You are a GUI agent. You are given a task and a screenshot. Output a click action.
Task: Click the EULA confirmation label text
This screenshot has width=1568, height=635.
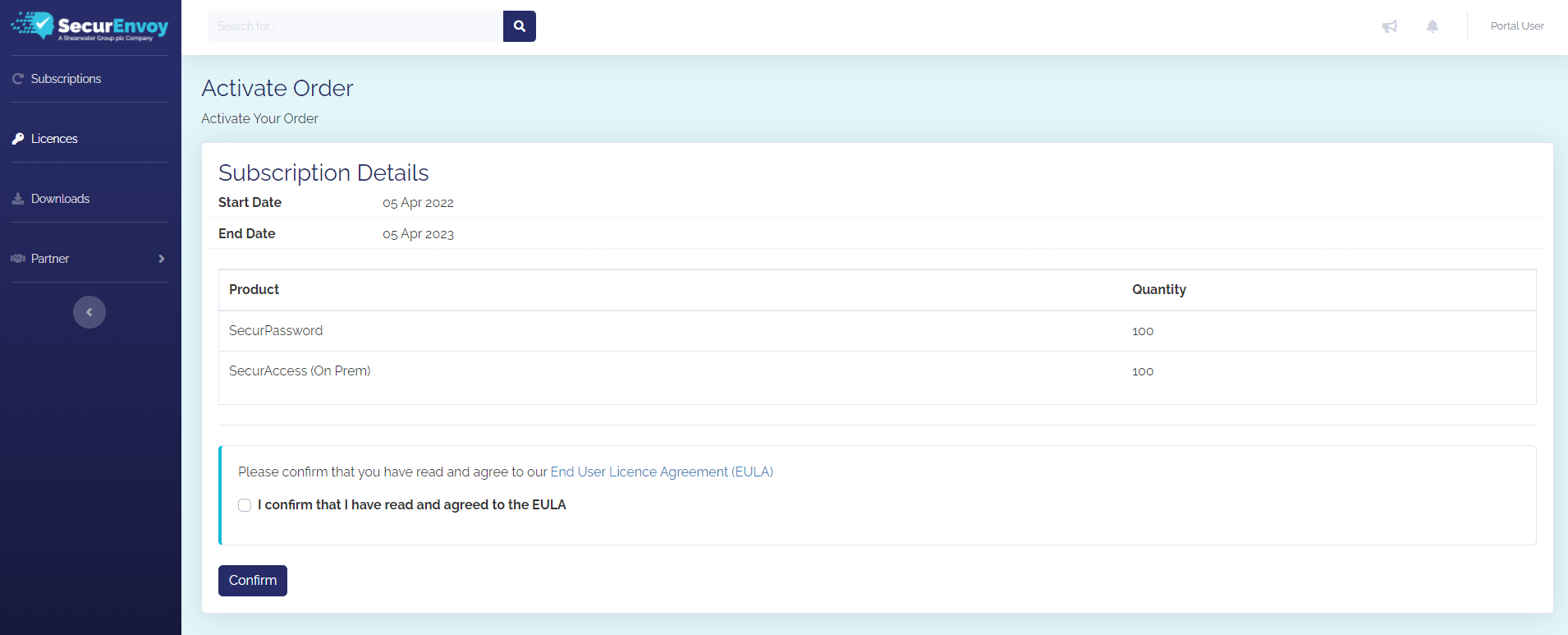click(412, 504)
